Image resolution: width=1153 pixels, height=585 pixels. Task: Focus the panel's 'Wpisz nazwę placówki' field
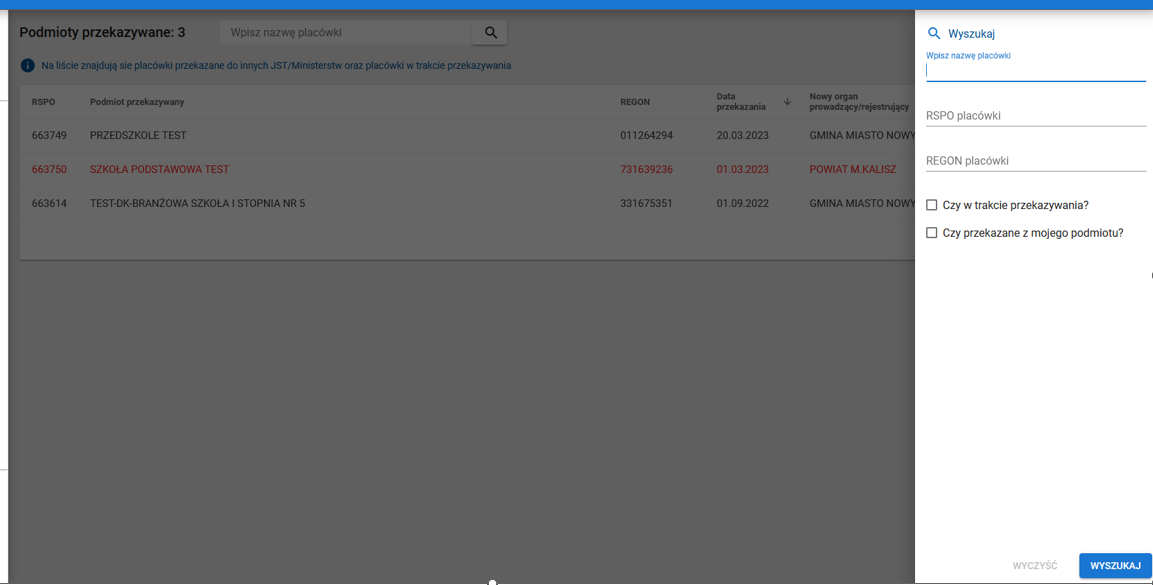tap(1035, 71)
